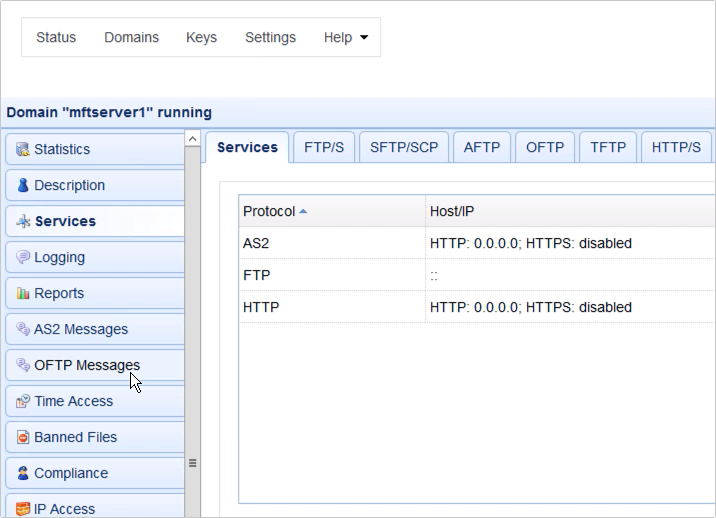Click the Compliance icon
Viewport: 716px width, 518px height.
23,473
